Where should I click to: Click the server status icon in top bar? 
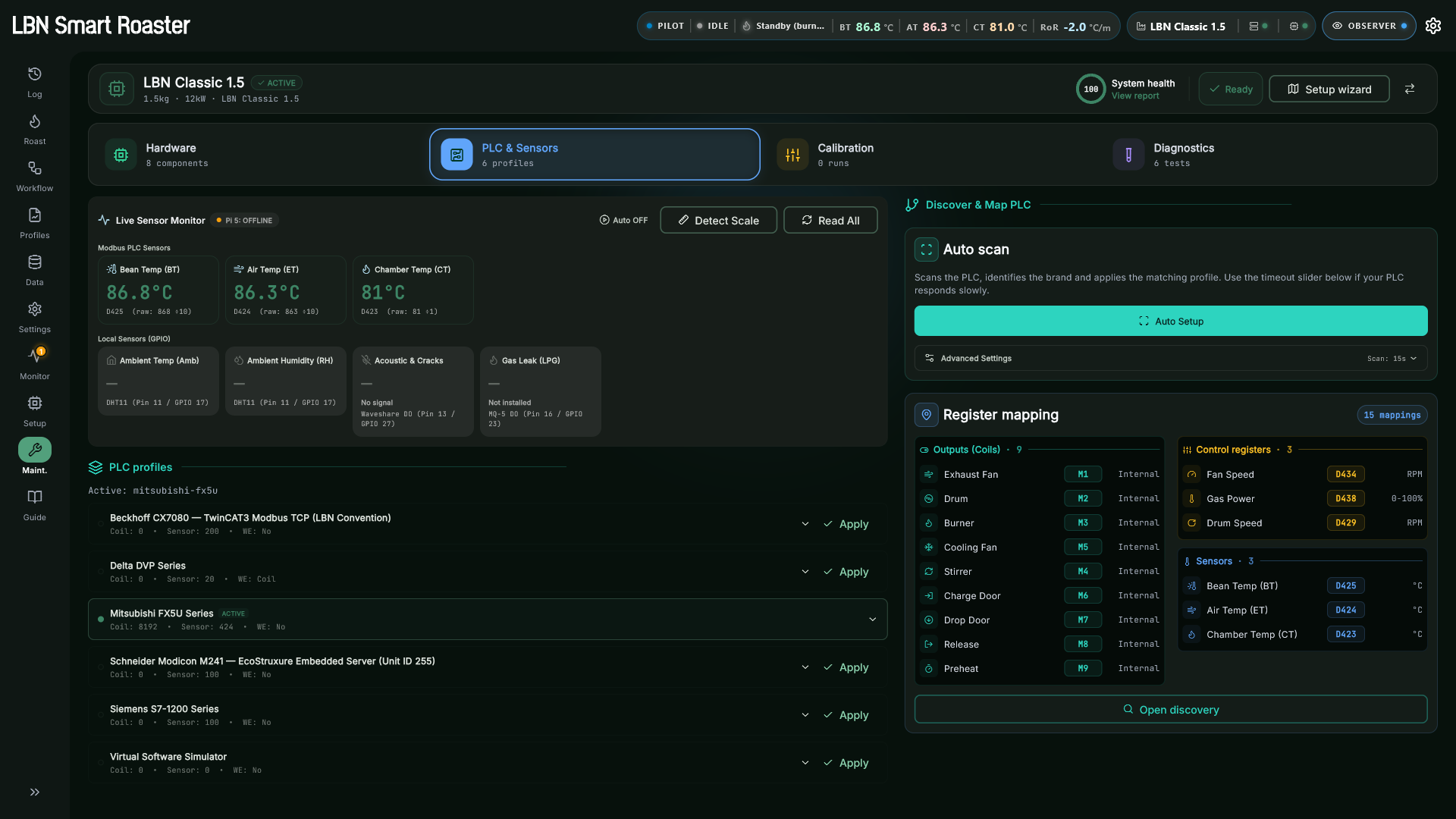1254,26
